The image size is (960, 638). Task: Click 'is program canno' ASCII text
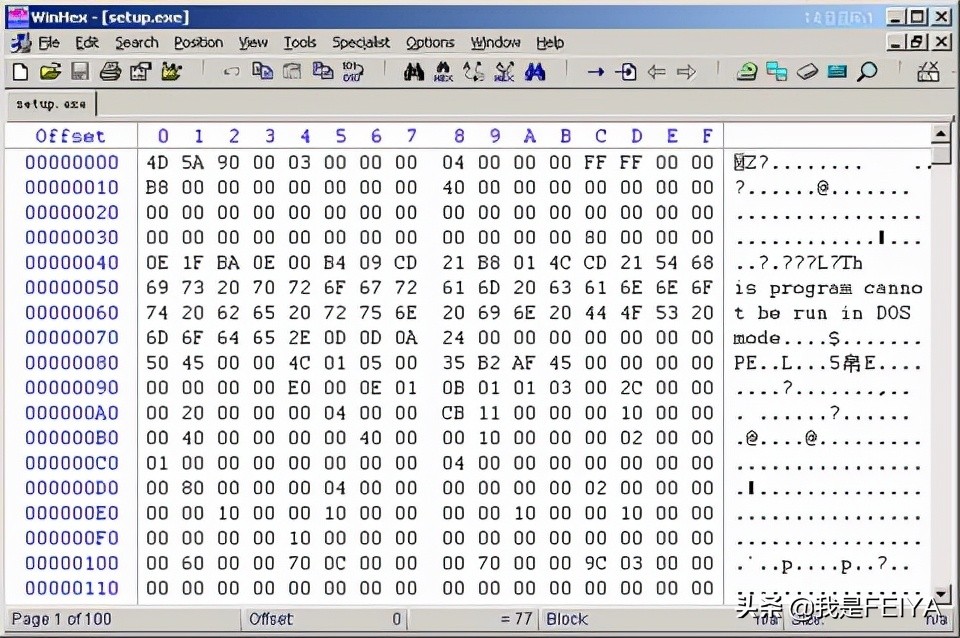(828, 288)
